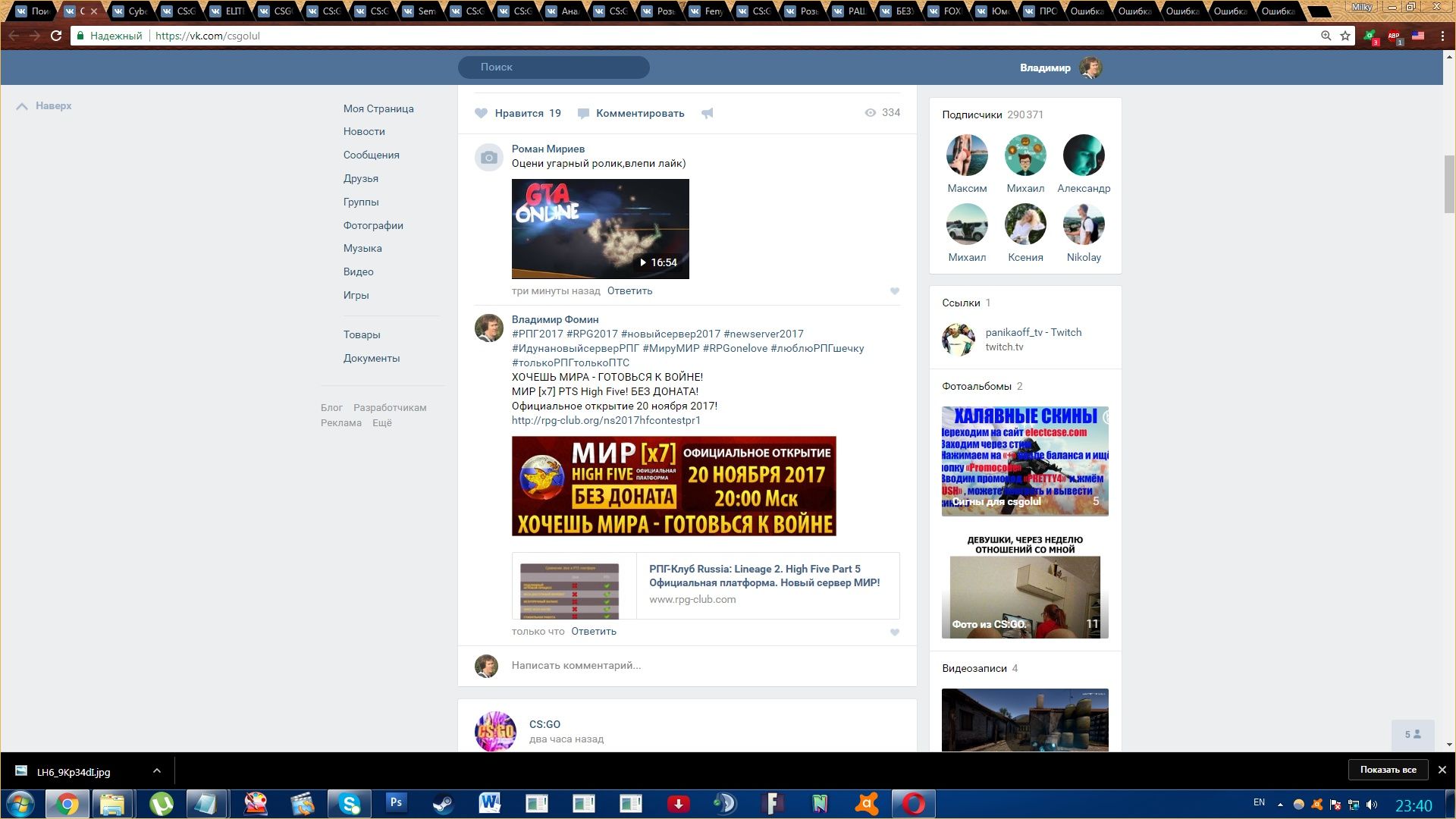
Task: Click the Написать комментарий field
Action: pyautogui.click(x=704, y=665)
